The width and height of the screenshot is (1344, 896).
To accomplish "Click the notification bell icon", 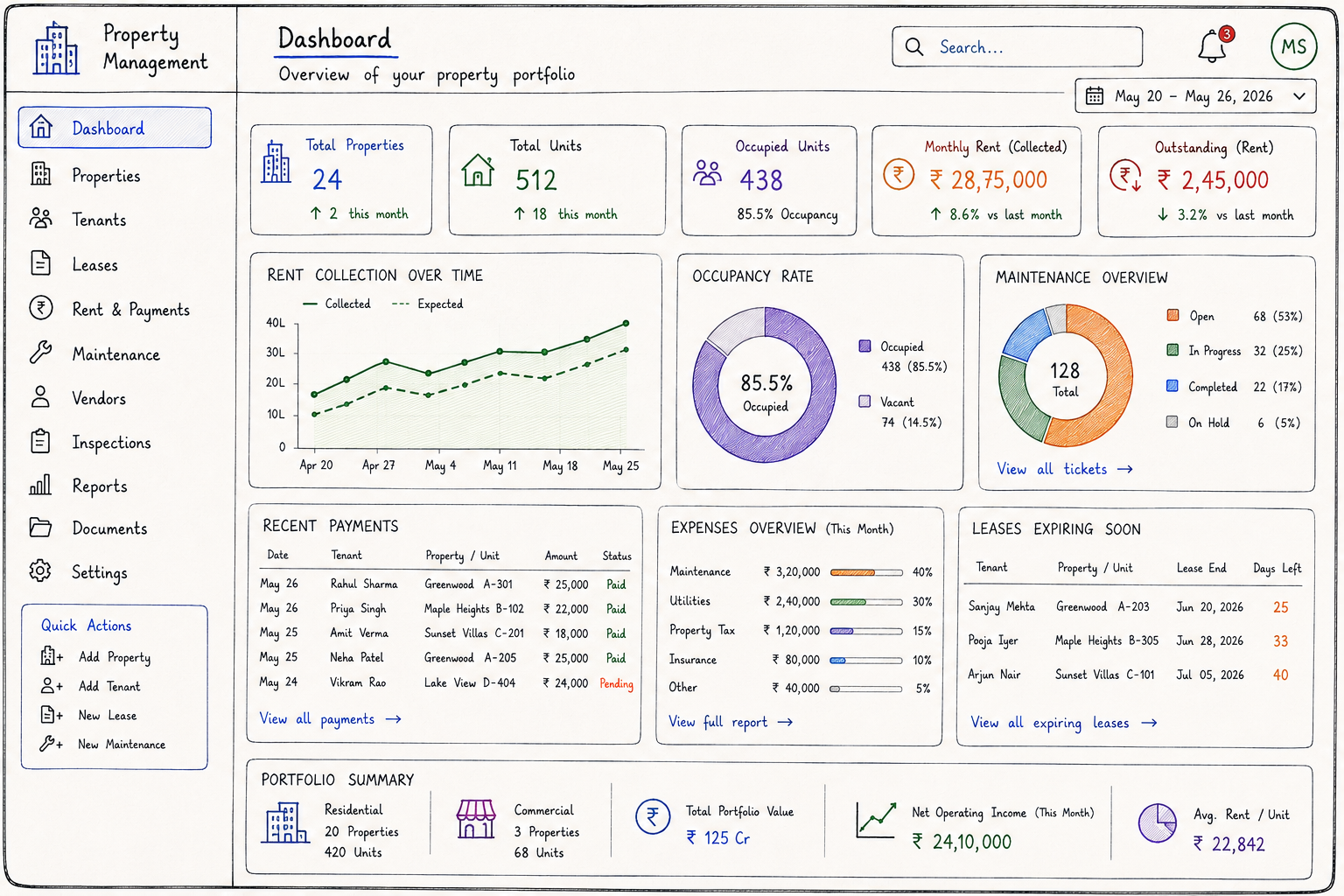I will tap(1212, 46).
